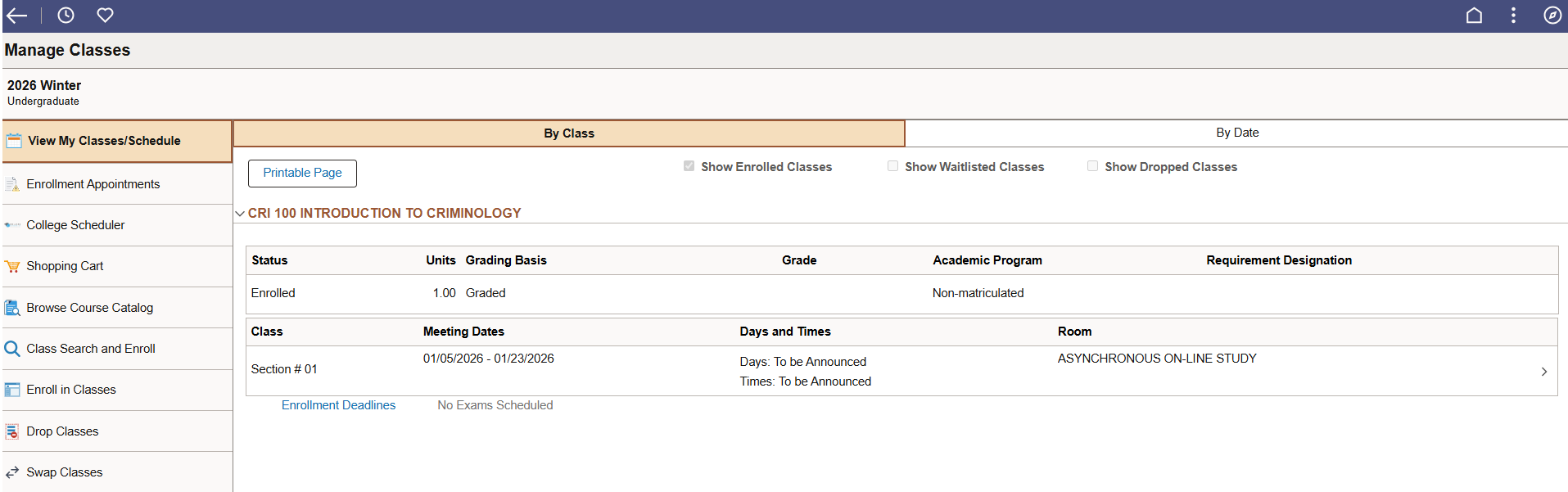Enable Show Waitlisted Classes checkbox
The image size is (1568, 492).
tap(892, 166)
